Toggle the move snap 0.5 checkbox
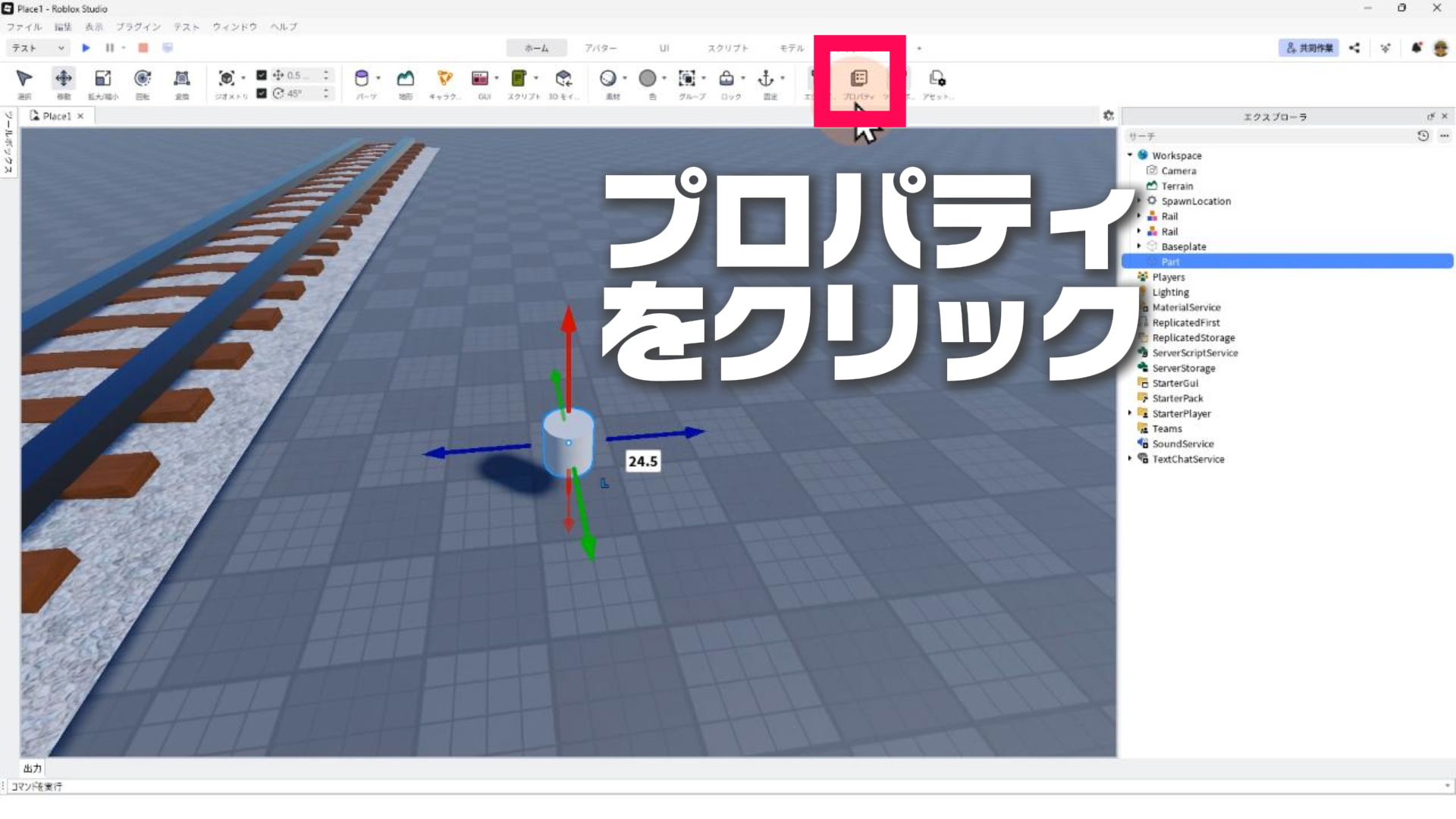This screenshot has width=1456, height=819. [262, 75]
